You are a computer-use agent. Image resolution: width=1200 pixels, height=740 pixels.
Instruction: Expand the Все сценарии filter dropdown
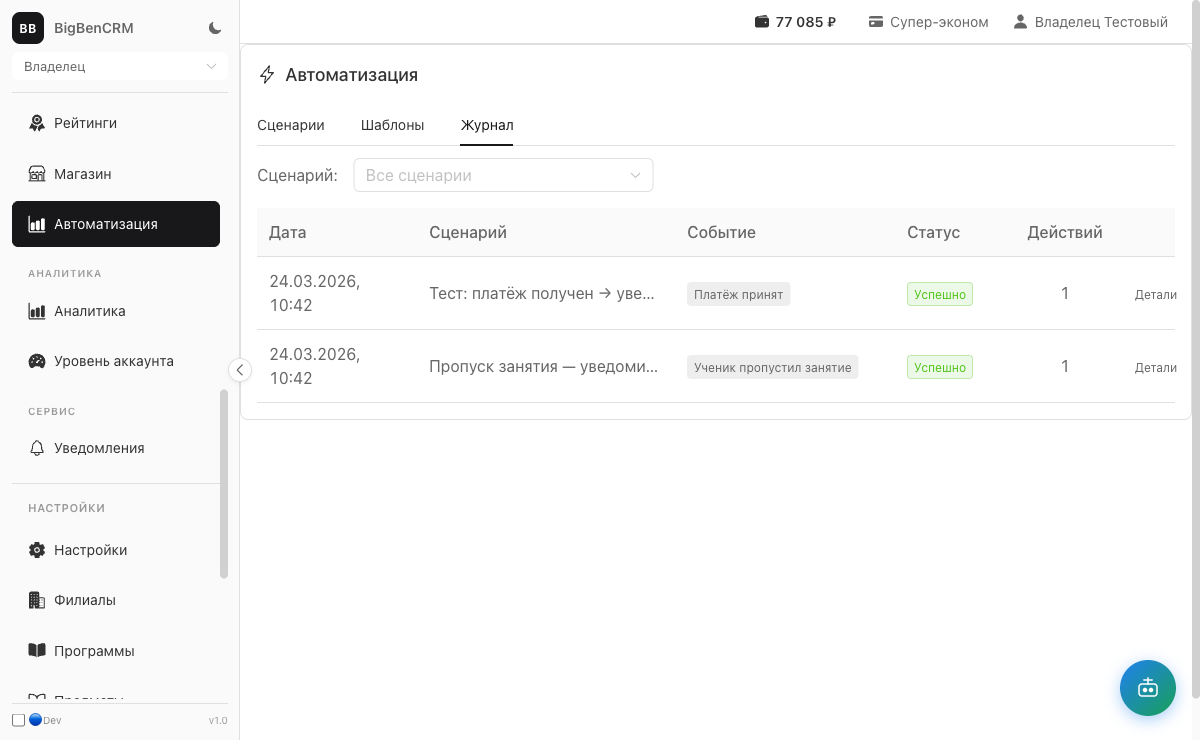tap(503, 175)
